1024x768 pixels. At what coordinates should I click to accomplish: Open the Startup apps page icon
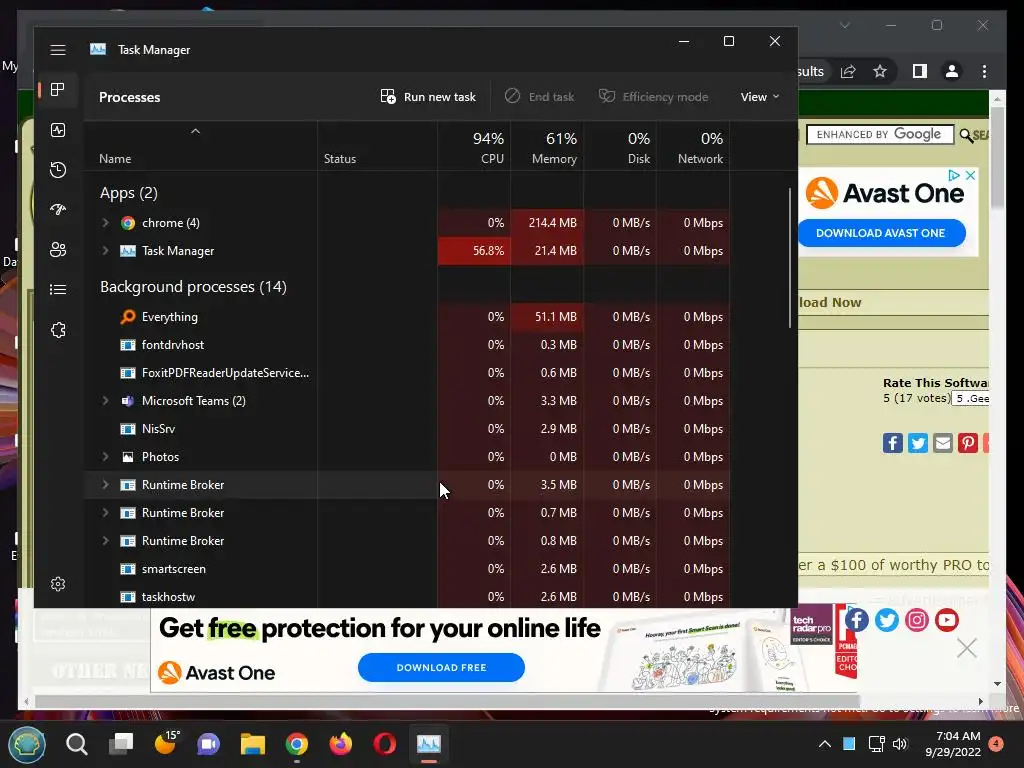point(58,210)
